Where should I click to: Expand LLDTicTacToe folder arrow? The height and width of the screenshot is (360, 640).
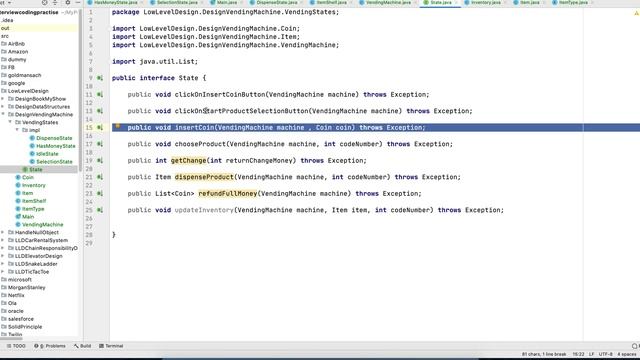pos(3,271)
